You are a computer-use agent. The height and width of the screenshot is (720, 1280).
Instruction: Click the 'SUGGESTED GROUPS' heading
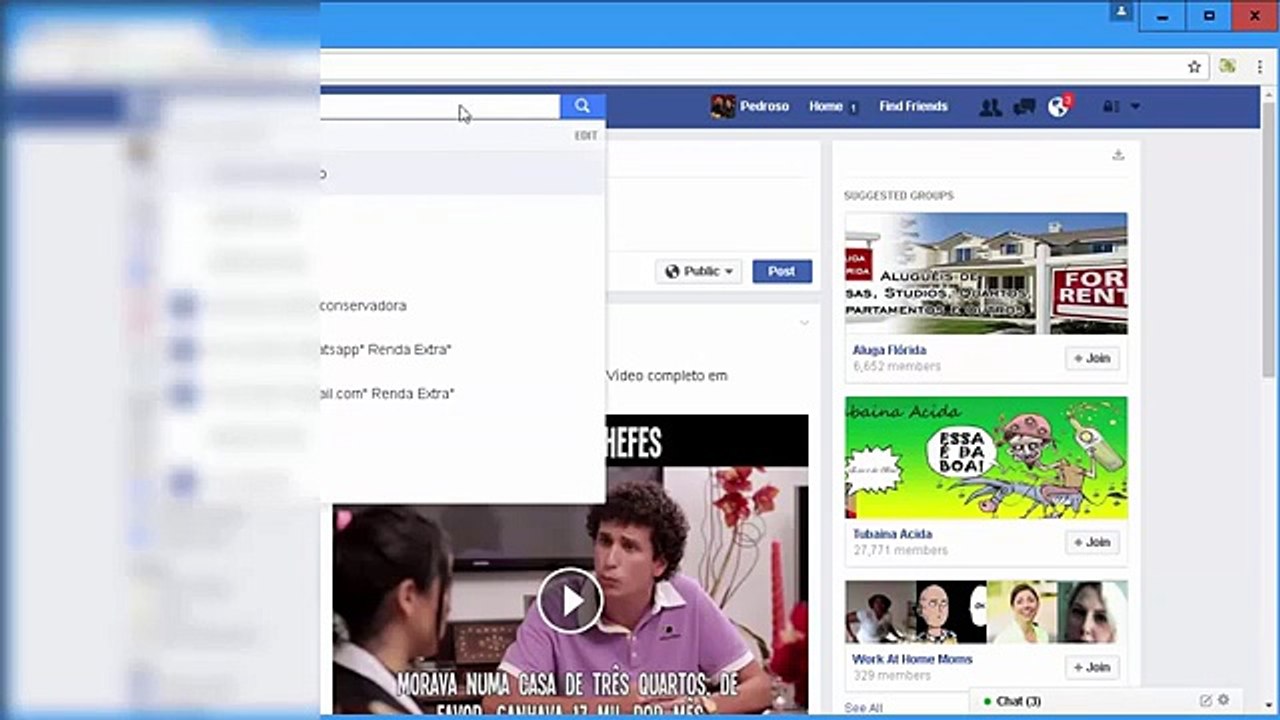pos(899,196)
